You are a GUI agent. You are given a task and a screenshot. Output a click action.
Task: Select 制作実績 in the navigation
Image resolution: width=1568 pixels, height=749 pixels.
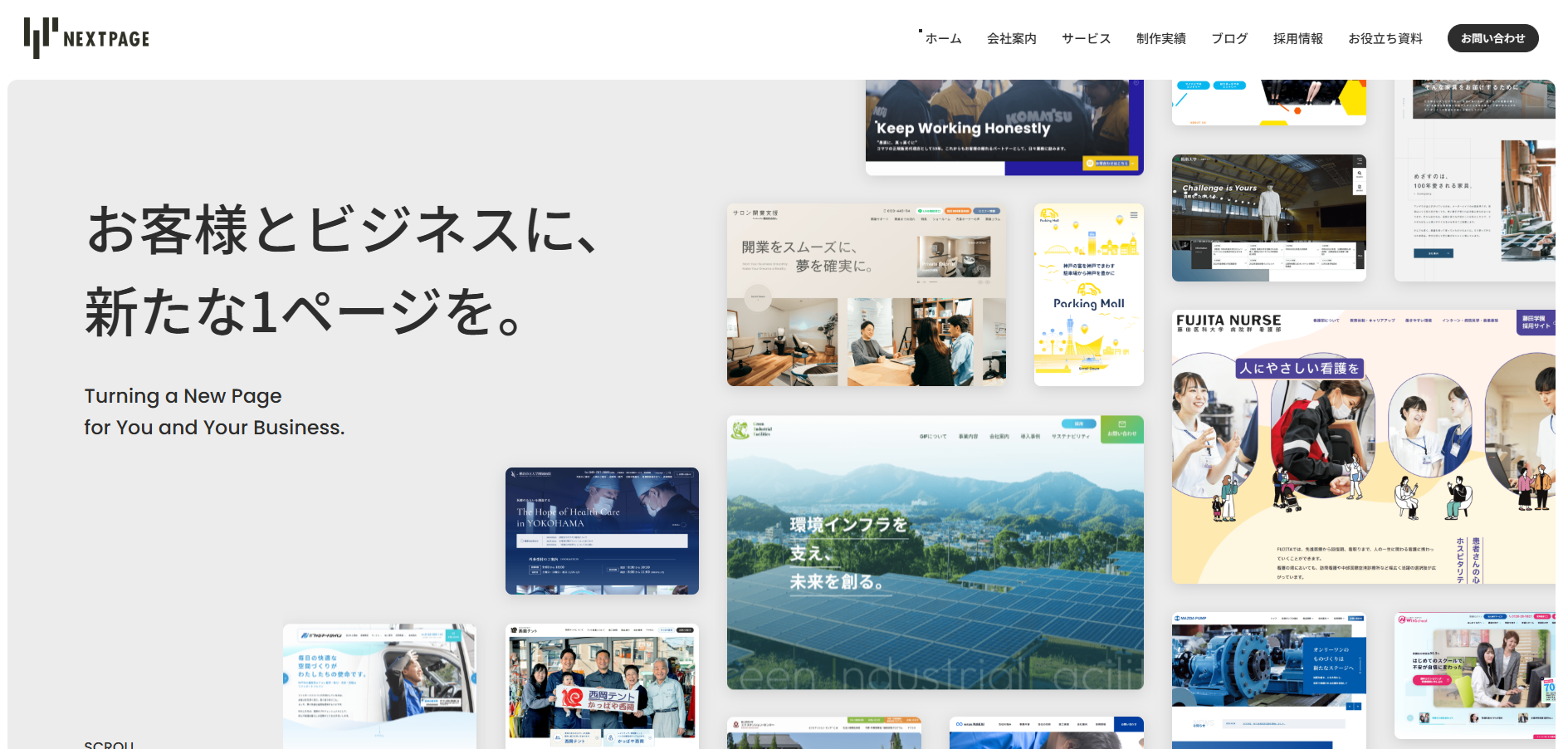(1160, 38)
